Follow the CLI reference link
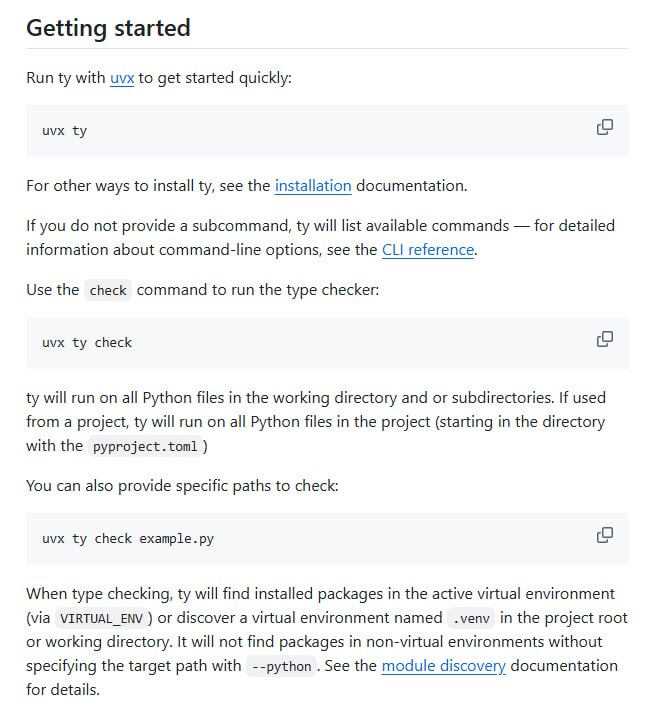 point(428,250)
